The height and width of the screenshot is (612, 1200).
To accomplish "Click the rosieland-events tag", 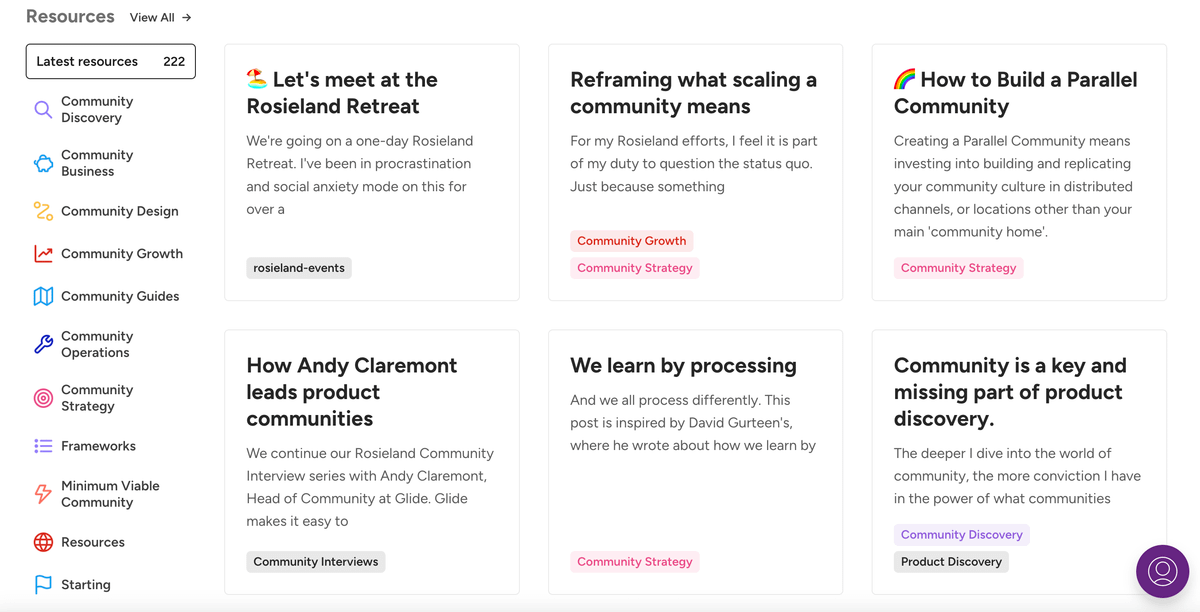I will click(299, 268).
